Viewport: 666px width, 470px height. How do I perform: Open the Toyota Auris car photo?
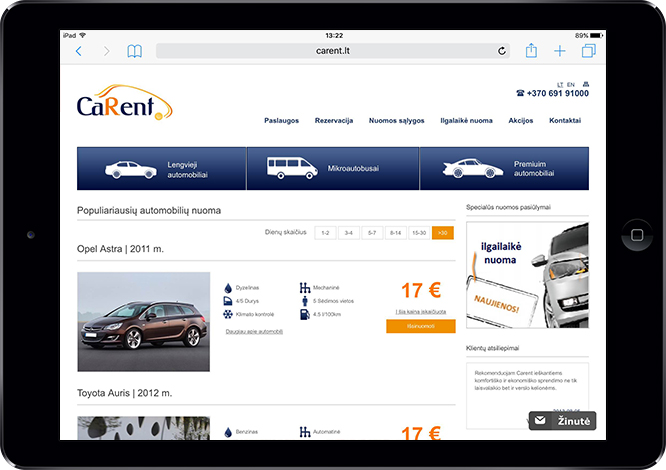pos(144,428)
